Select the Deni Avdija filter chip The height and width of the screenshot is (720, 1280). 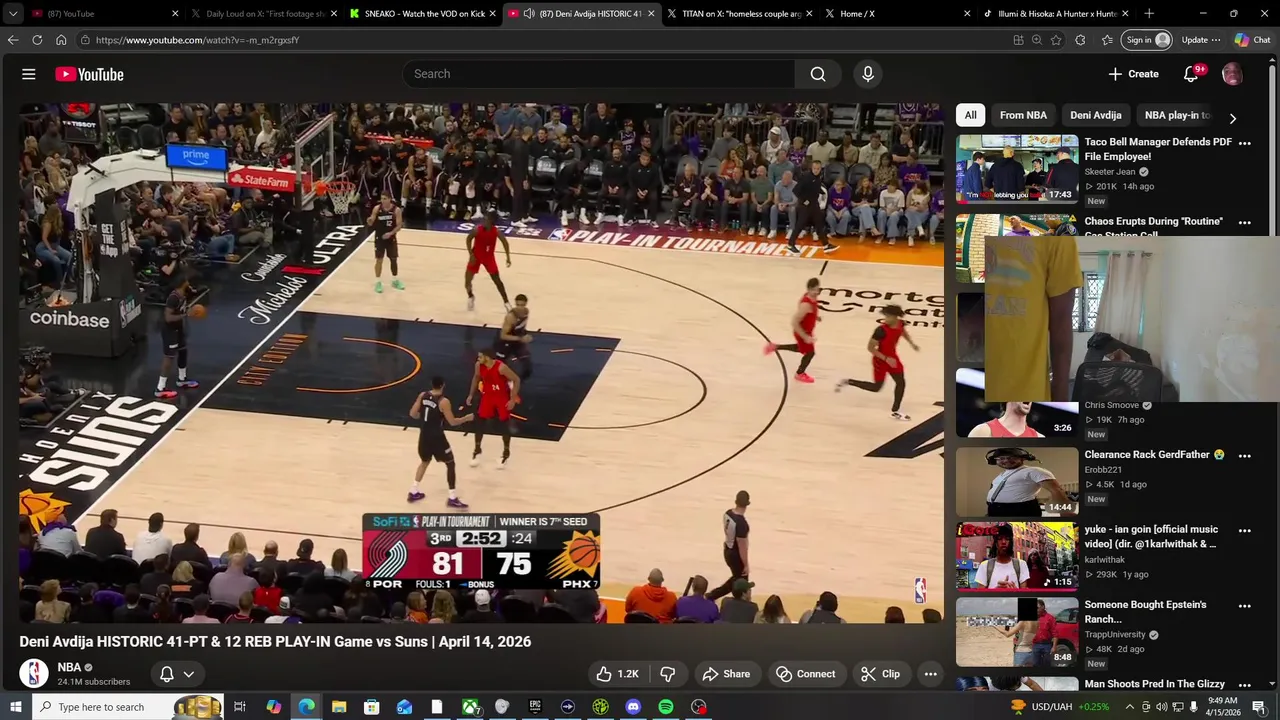tap(1095, 115)
